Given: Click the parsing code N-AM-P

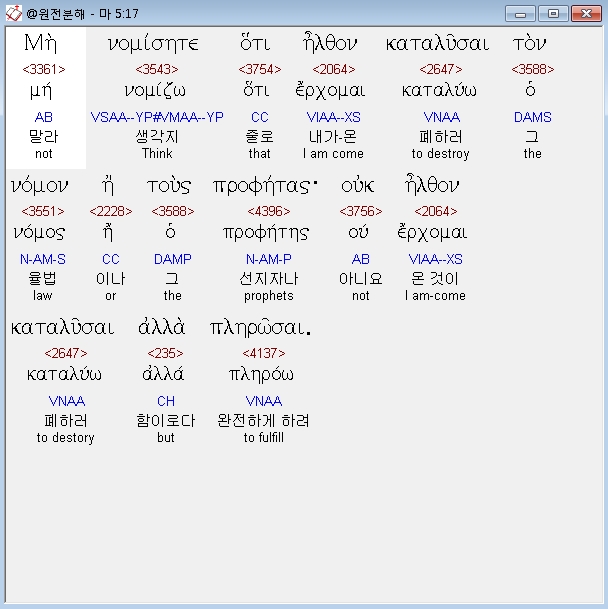Looking at the screenshot, I should tap(269, 259).
